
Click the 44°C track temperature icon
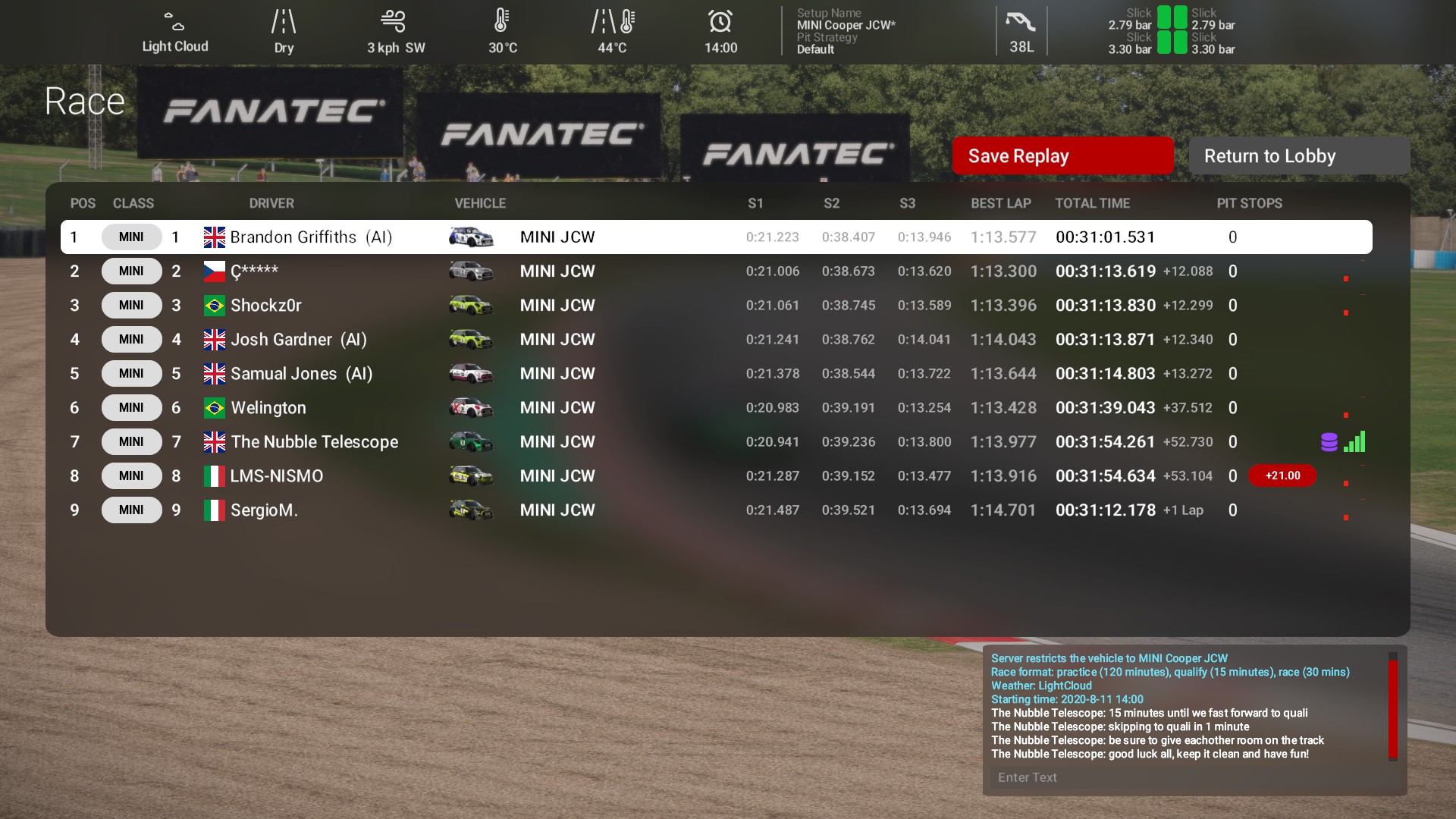pyautogui.click(x=613, y=21)
